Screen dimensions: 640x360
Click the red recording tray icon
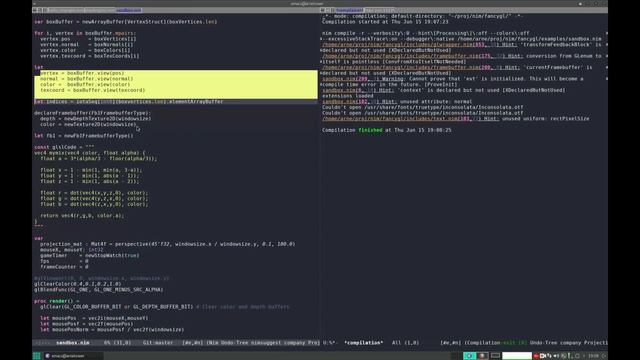(536, 356)
